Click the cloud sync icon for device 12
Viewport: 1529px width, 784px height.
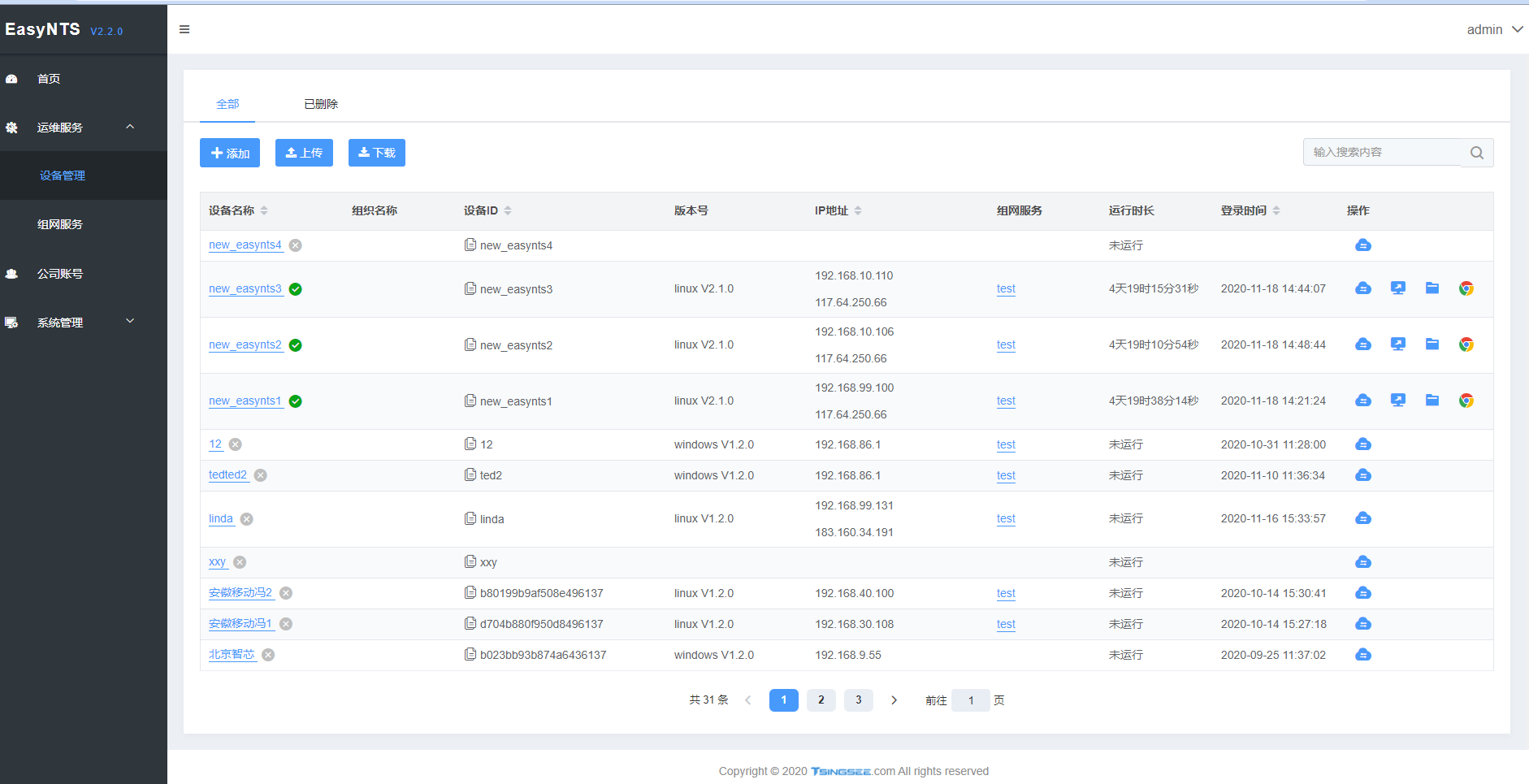[x=1363, y=444]
